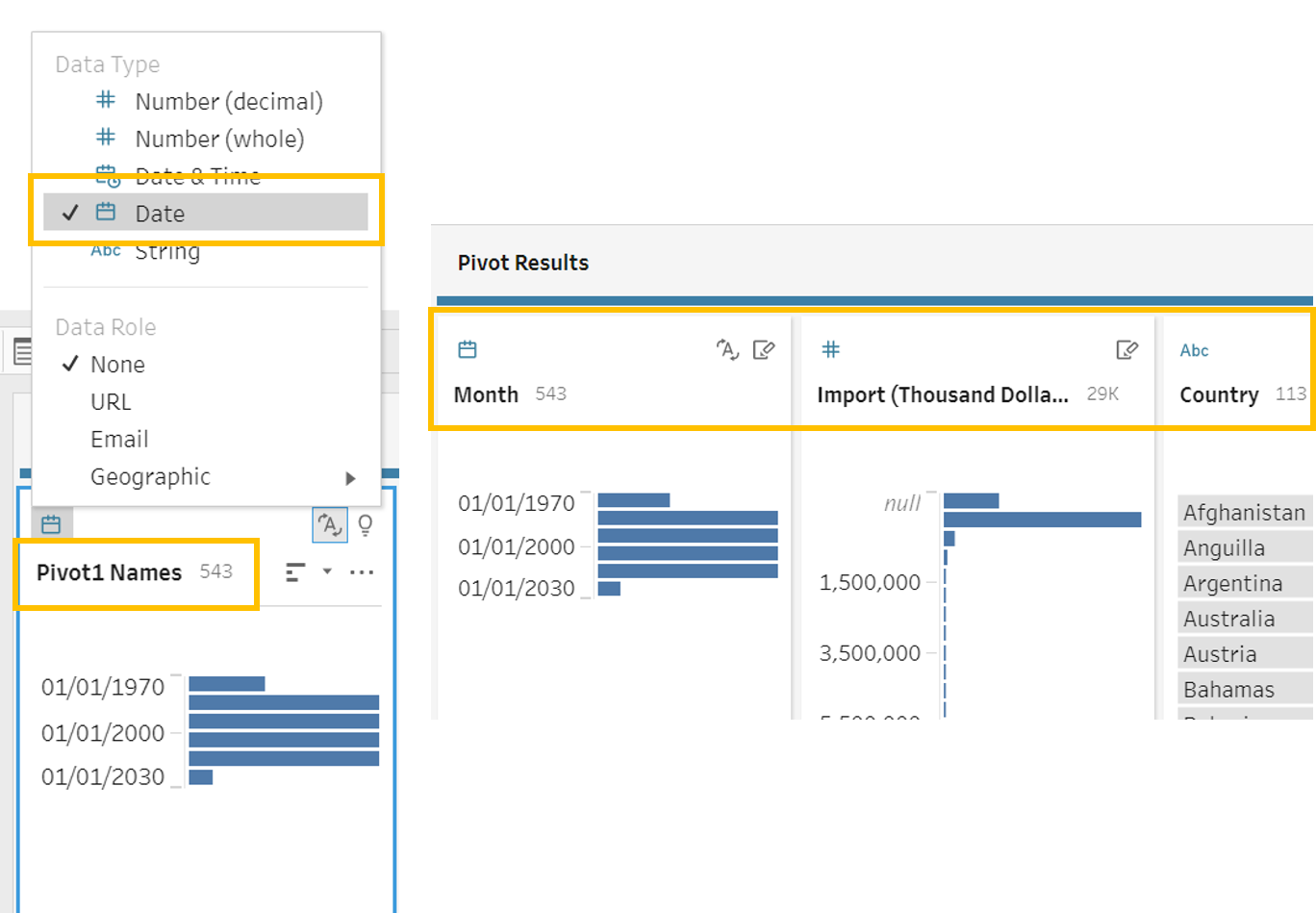Open the lightbulb recommendations on Pivot1 Names
The height and width of the screenshot is (913, 1316).
(366, 524)
